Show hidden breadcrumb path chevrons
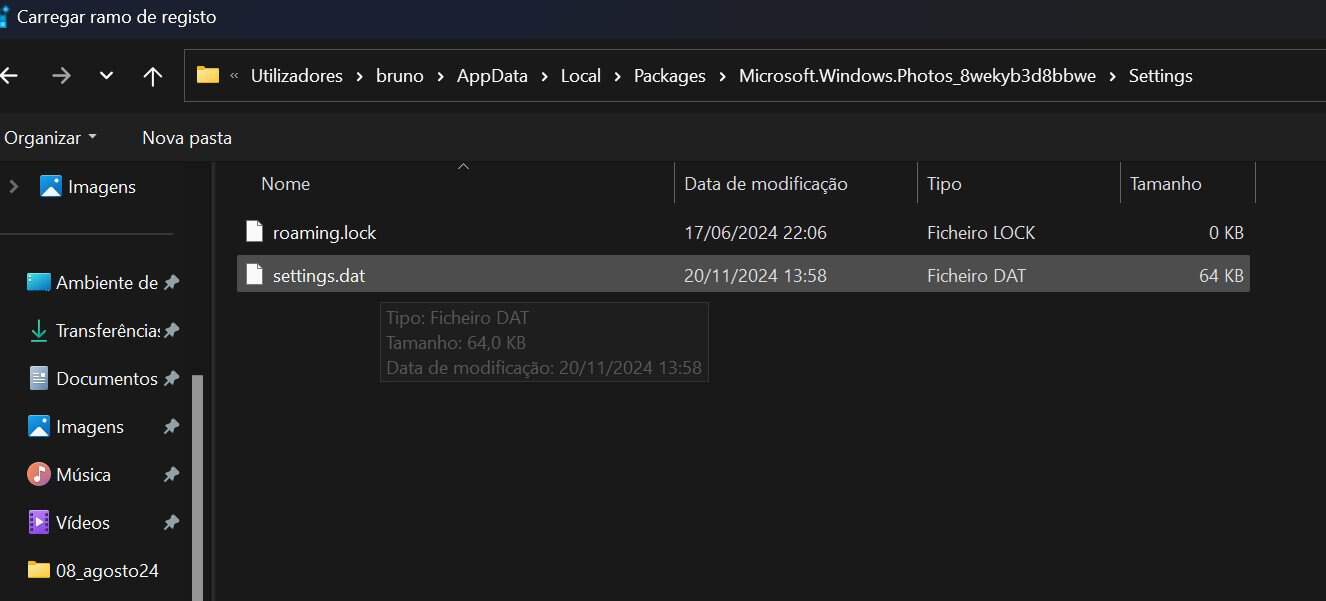This screenshot has height=601, width=1326. 234,76
